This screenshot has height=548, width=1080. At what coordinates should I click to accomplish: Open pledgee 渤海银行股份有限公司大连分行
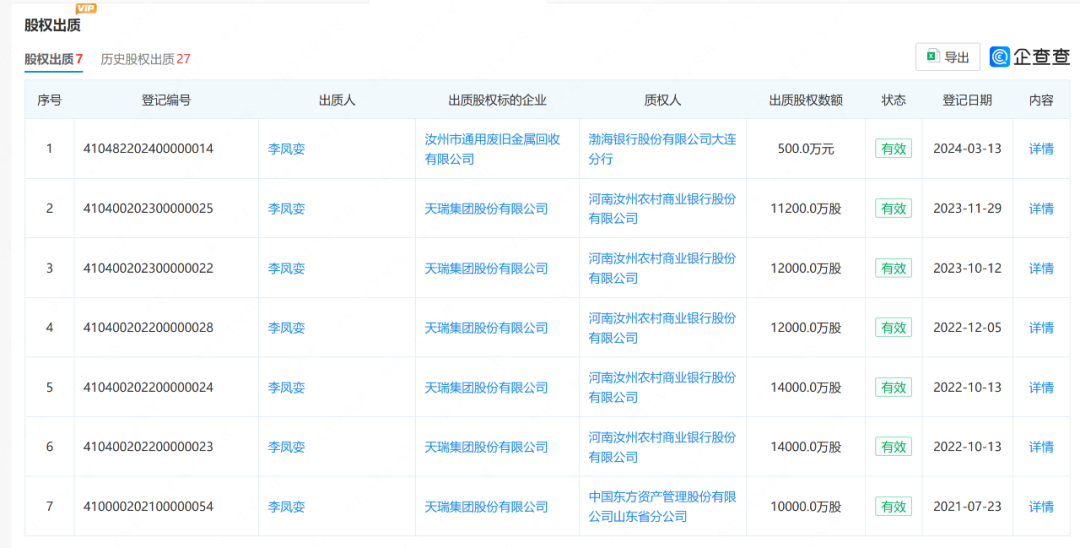tap(662, 149)
